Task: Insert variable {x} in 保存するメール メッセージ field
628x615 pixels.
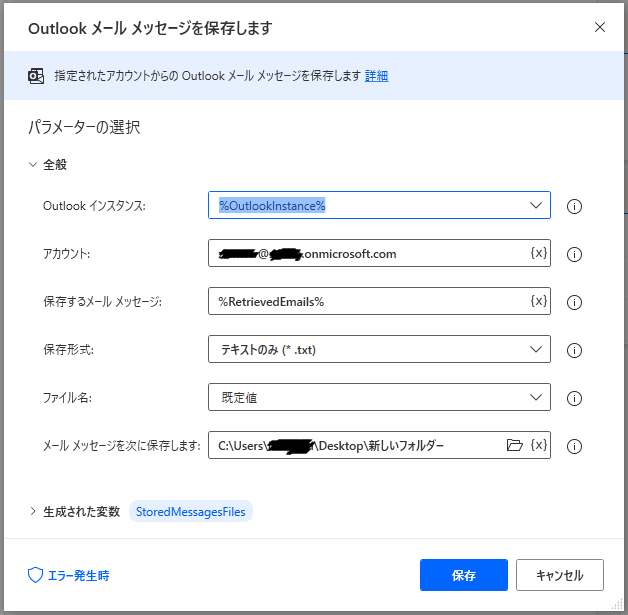Action: tap(538, 302)
